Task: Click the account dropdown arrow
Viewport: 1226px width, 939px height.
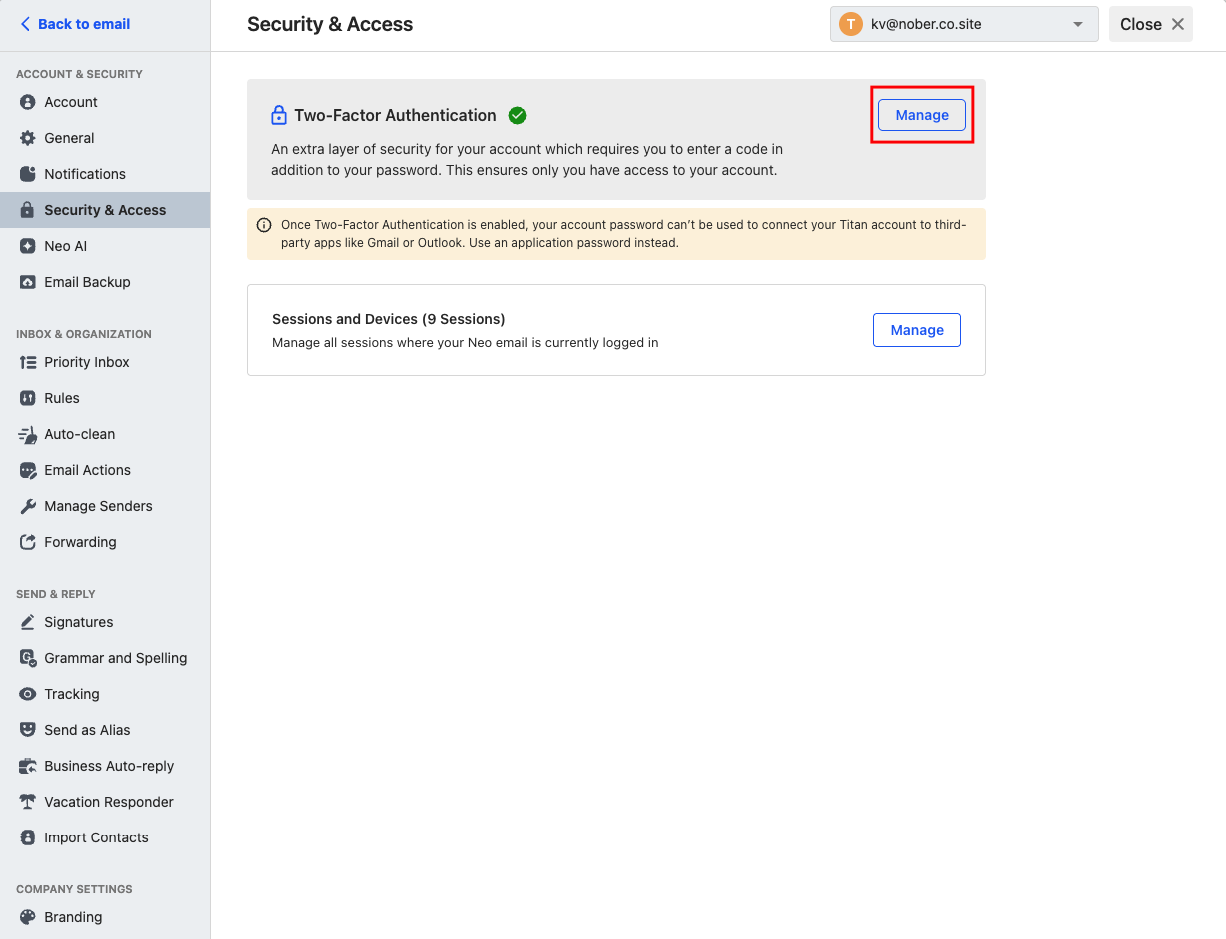Action: tap(1077, 25)
